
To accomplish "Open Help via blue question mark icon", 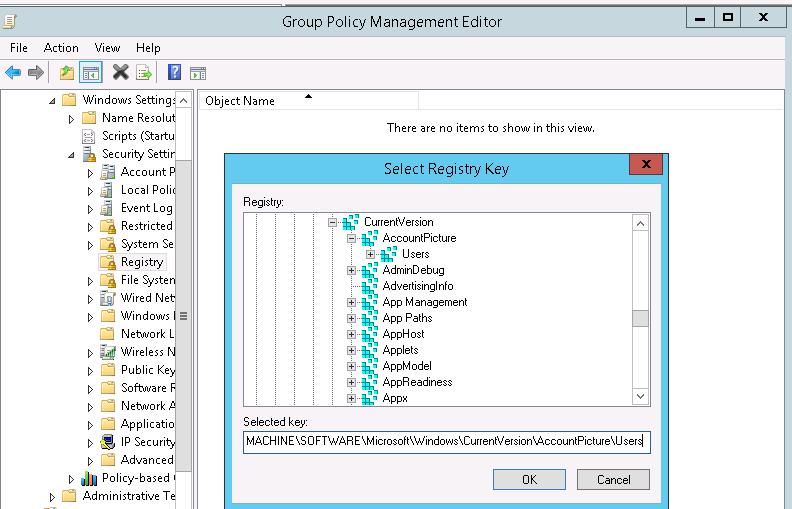I will coord(174,72).
